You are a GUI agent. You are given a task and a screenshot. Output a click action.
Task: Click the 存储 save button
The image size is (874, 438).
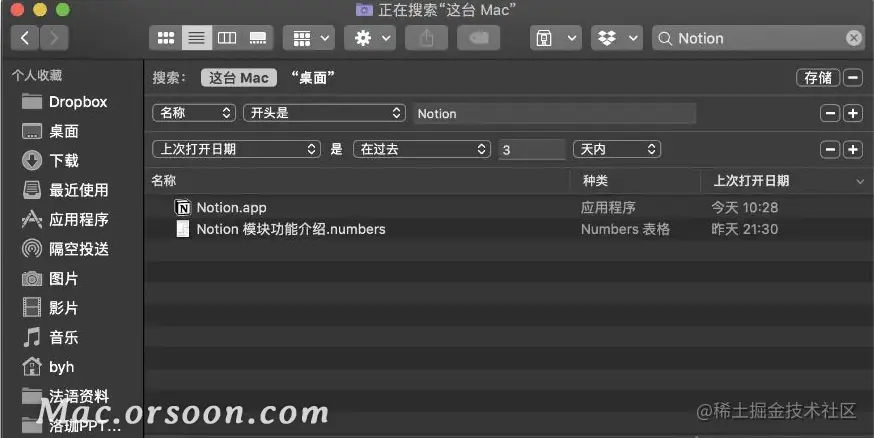pos(818,78)
